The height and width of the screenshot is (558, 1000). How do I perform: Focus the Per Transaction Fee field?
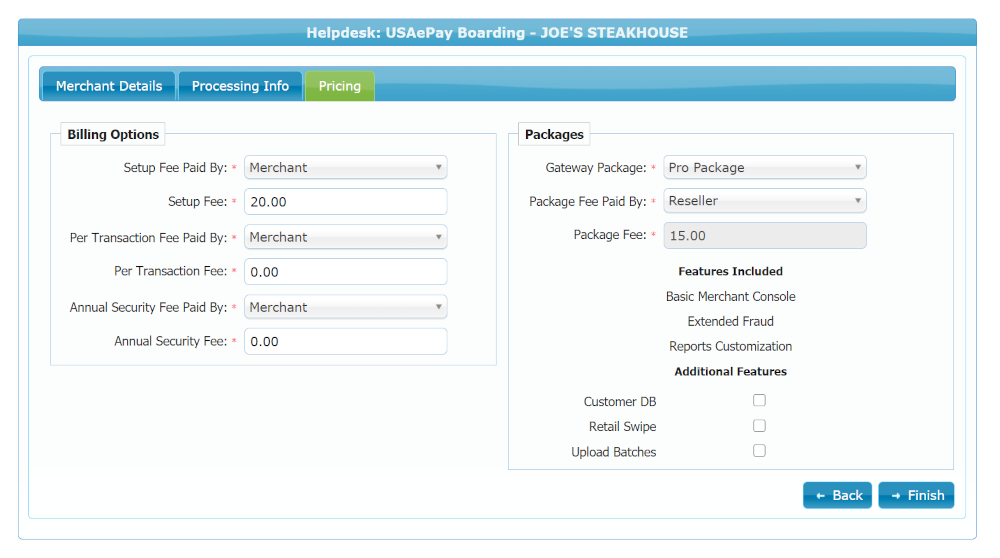point(346,272)
